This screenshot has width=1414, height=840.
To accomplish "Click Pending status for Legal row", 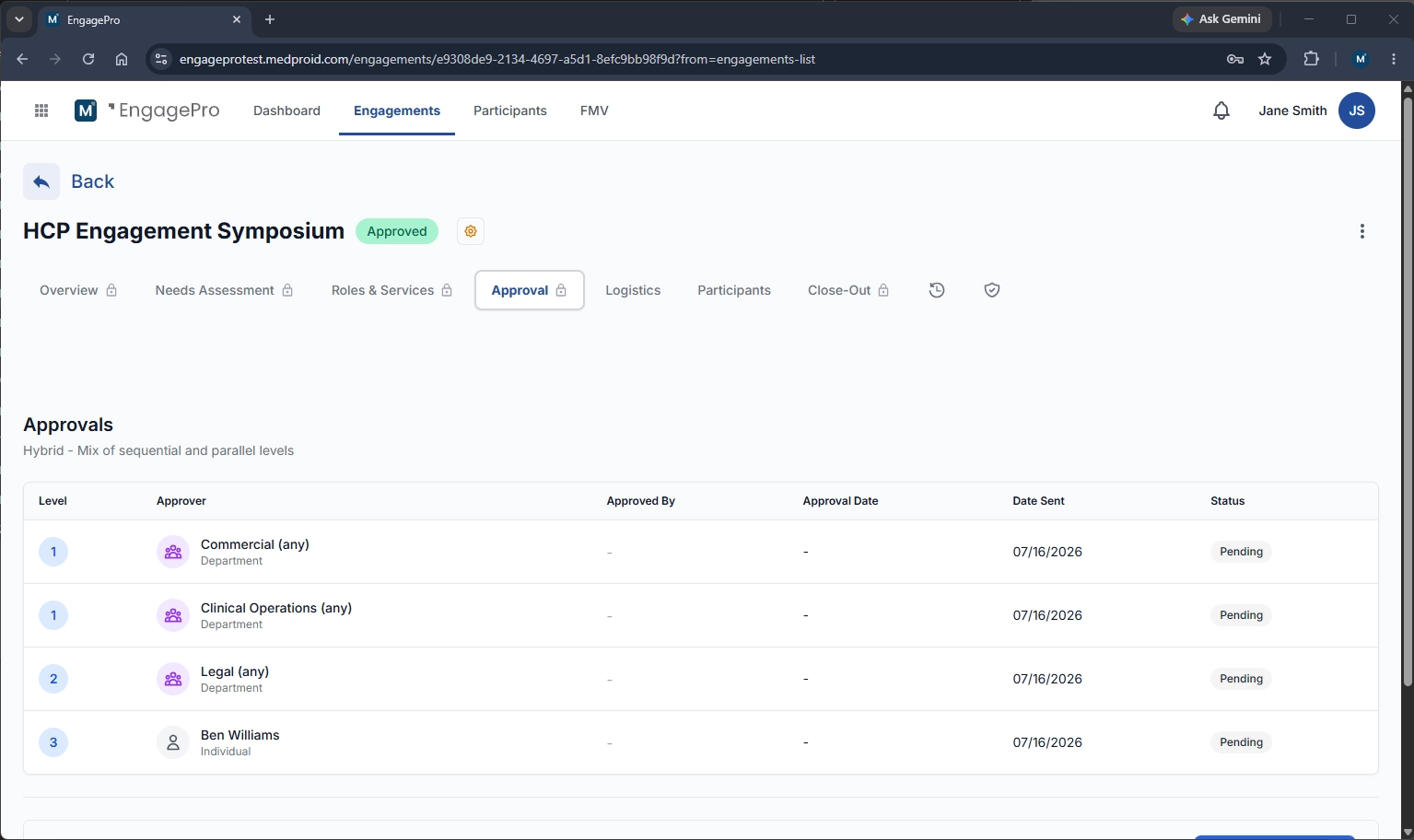I will point(1241,679).
